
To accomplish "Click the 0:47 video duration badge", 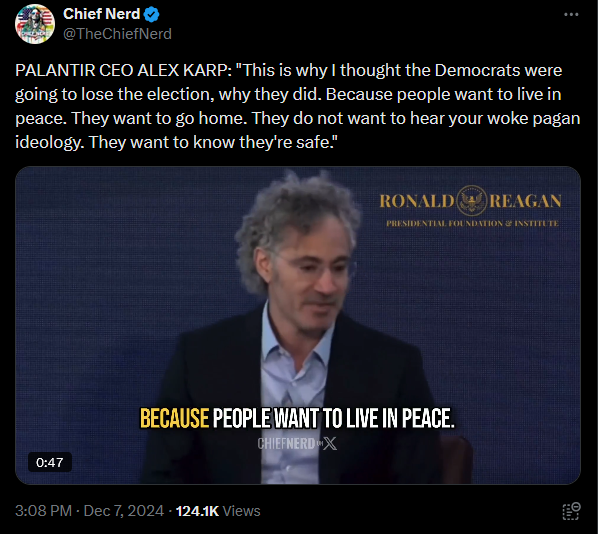I will click(x=50, y=462).
